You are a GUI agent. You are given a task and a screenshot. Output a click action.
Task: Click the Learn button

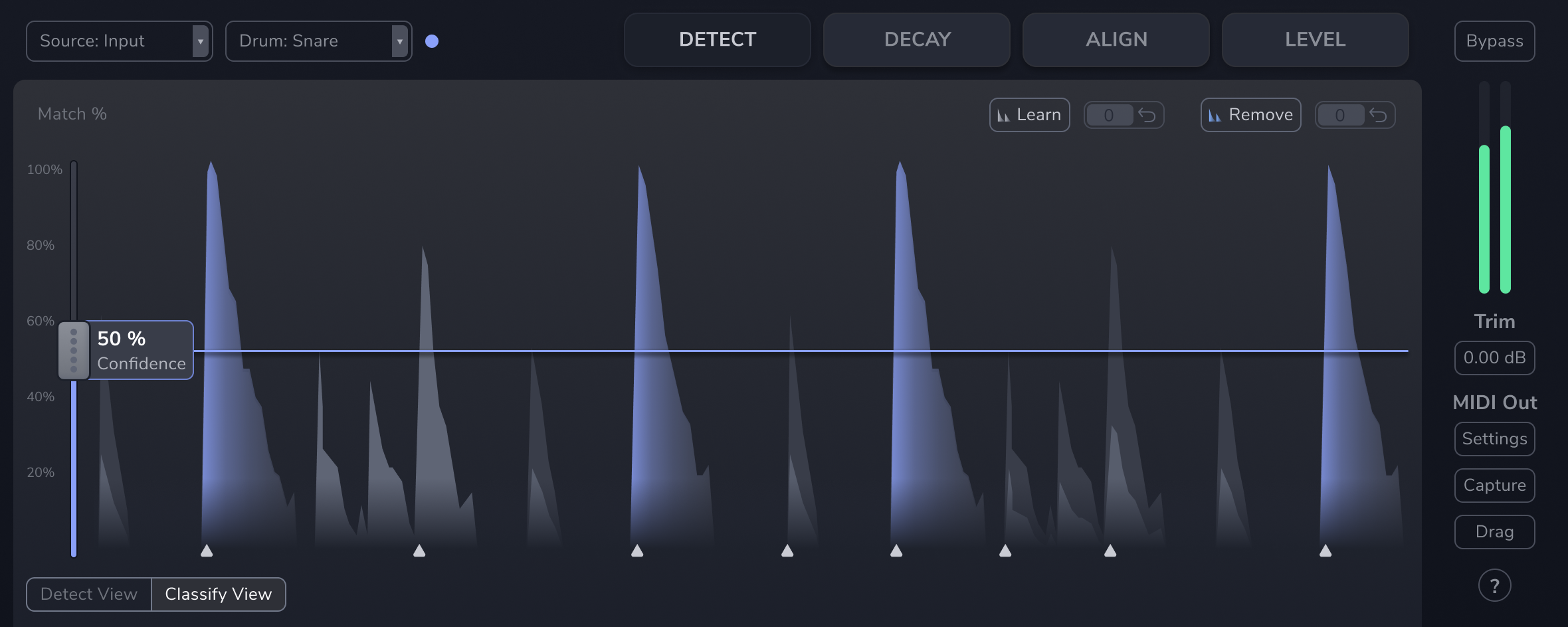click(1030, 115)
